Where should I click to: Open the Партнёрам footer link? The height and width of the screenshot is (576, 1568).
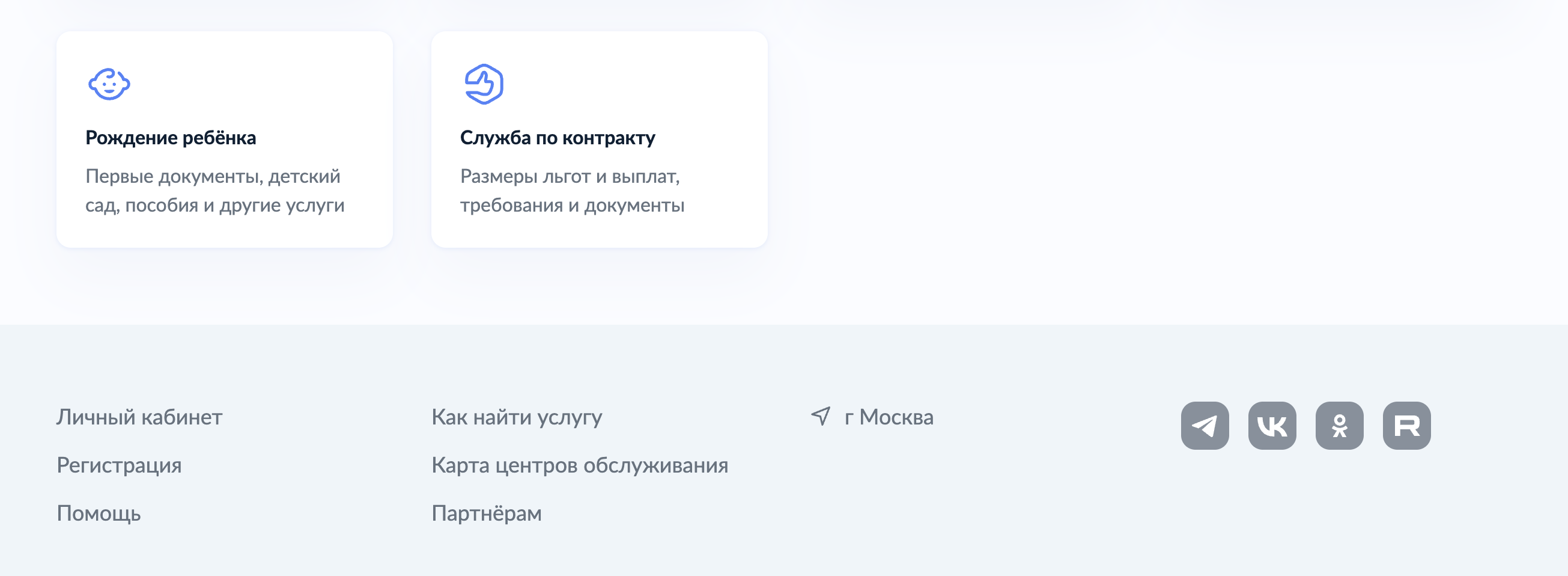point(487,513)
